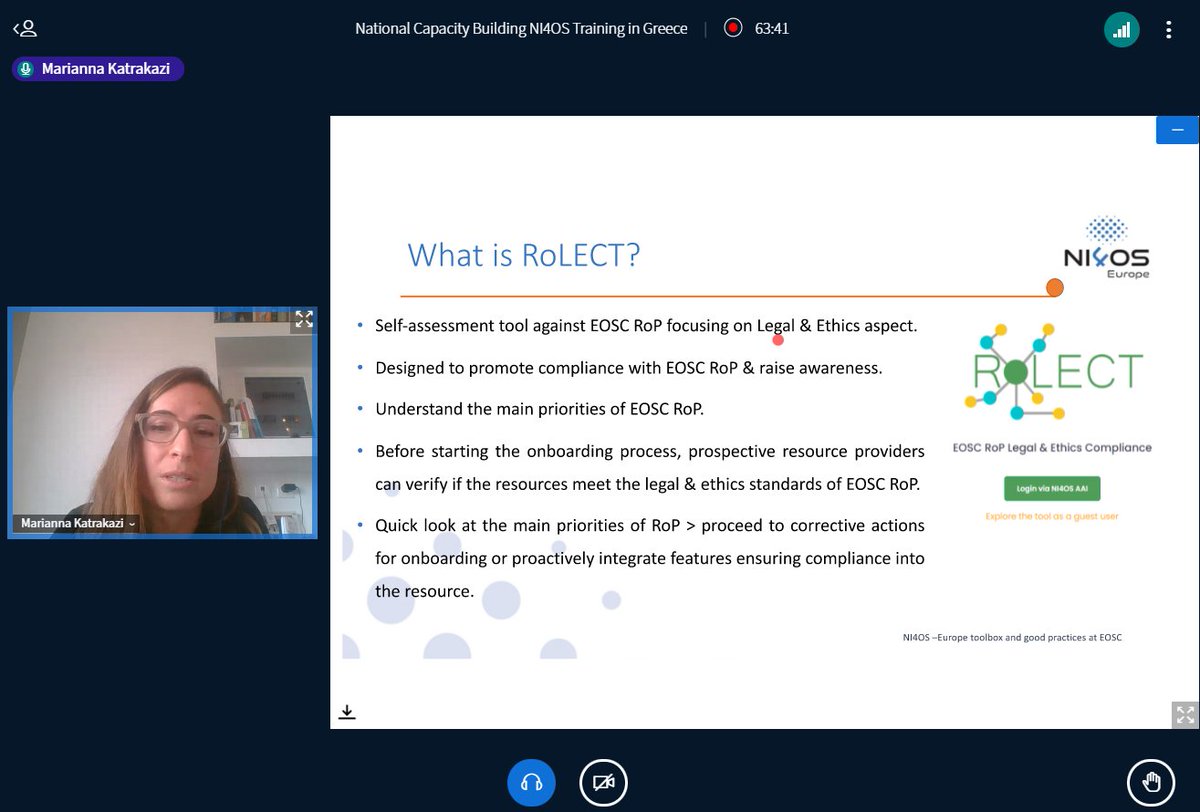Toggle the share webcam button

(x=604, y=782)
